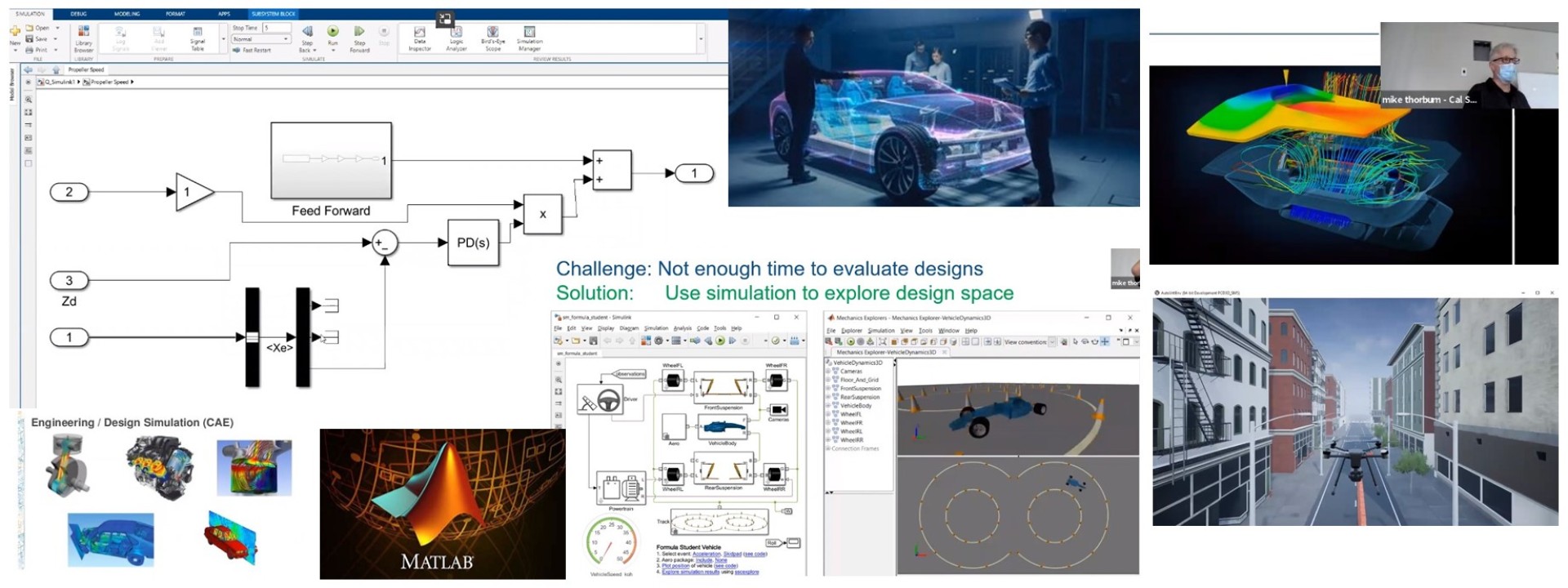Click the Skidpad event link
The height and width of the screenshot is (588, 1568).
pyautogui.click(x=733, y=554)
